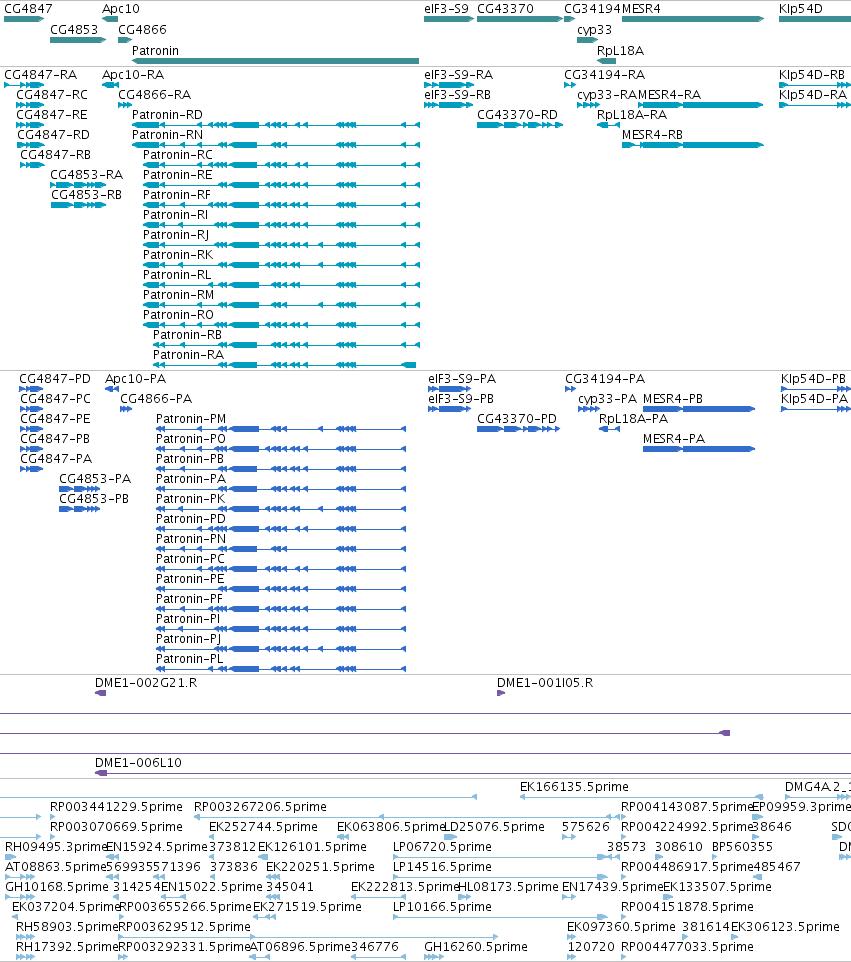Select the eIF3-S9 gene label
The height and width of the screenshot is (962, 851).
pos(446,9)
